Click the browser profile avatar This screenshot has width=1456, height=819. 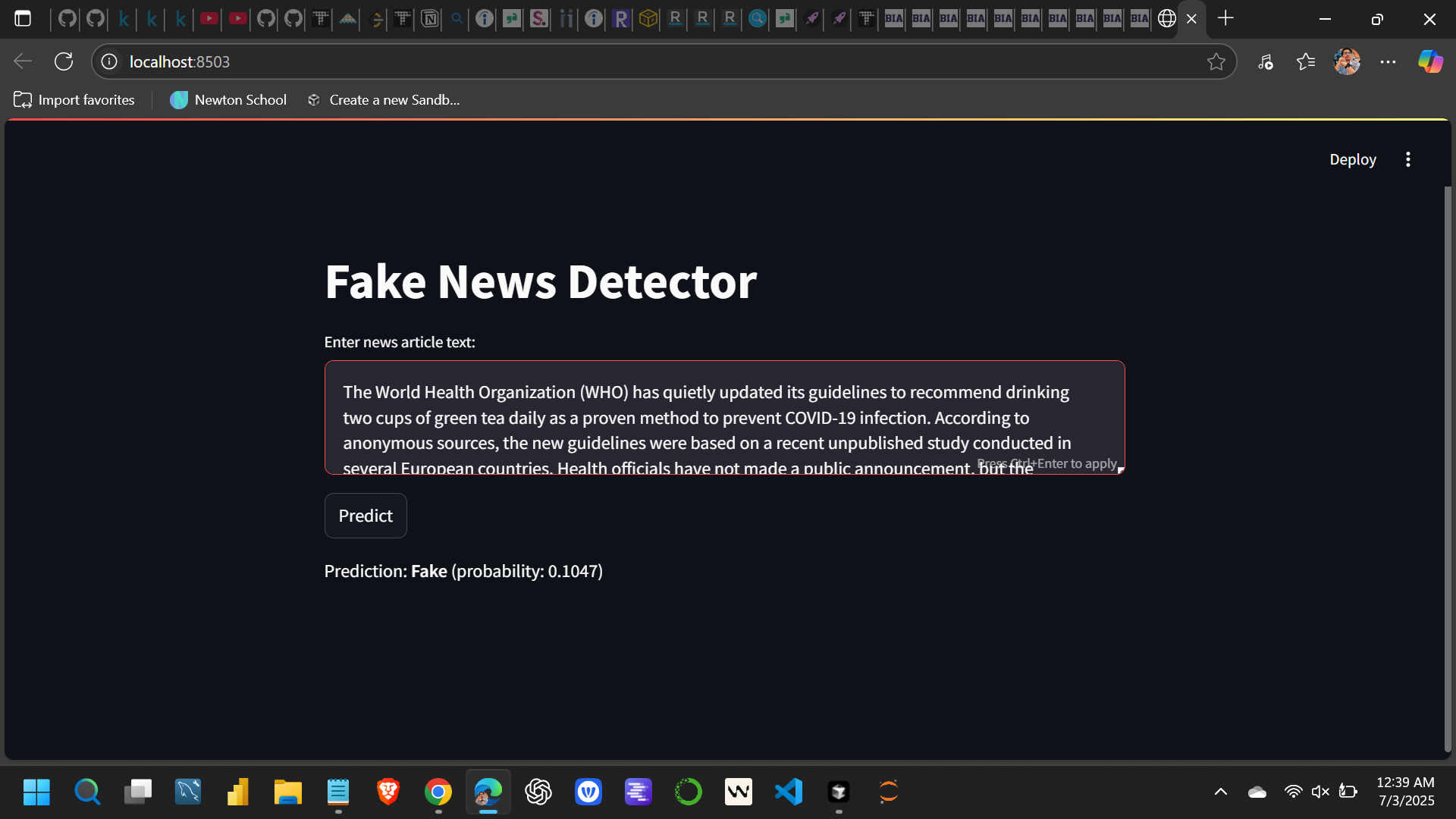[1348, 61]
